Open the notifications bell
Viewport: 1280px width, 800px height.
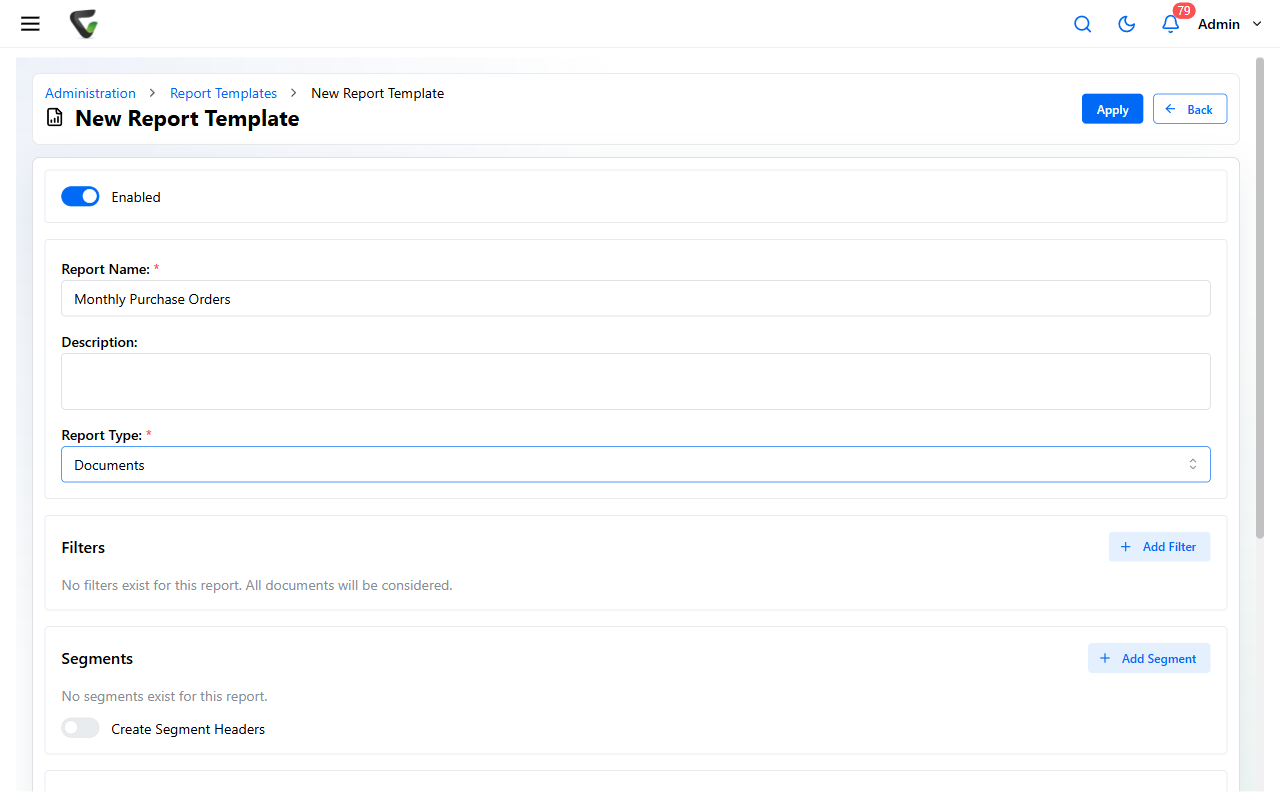pos(1170,24)
